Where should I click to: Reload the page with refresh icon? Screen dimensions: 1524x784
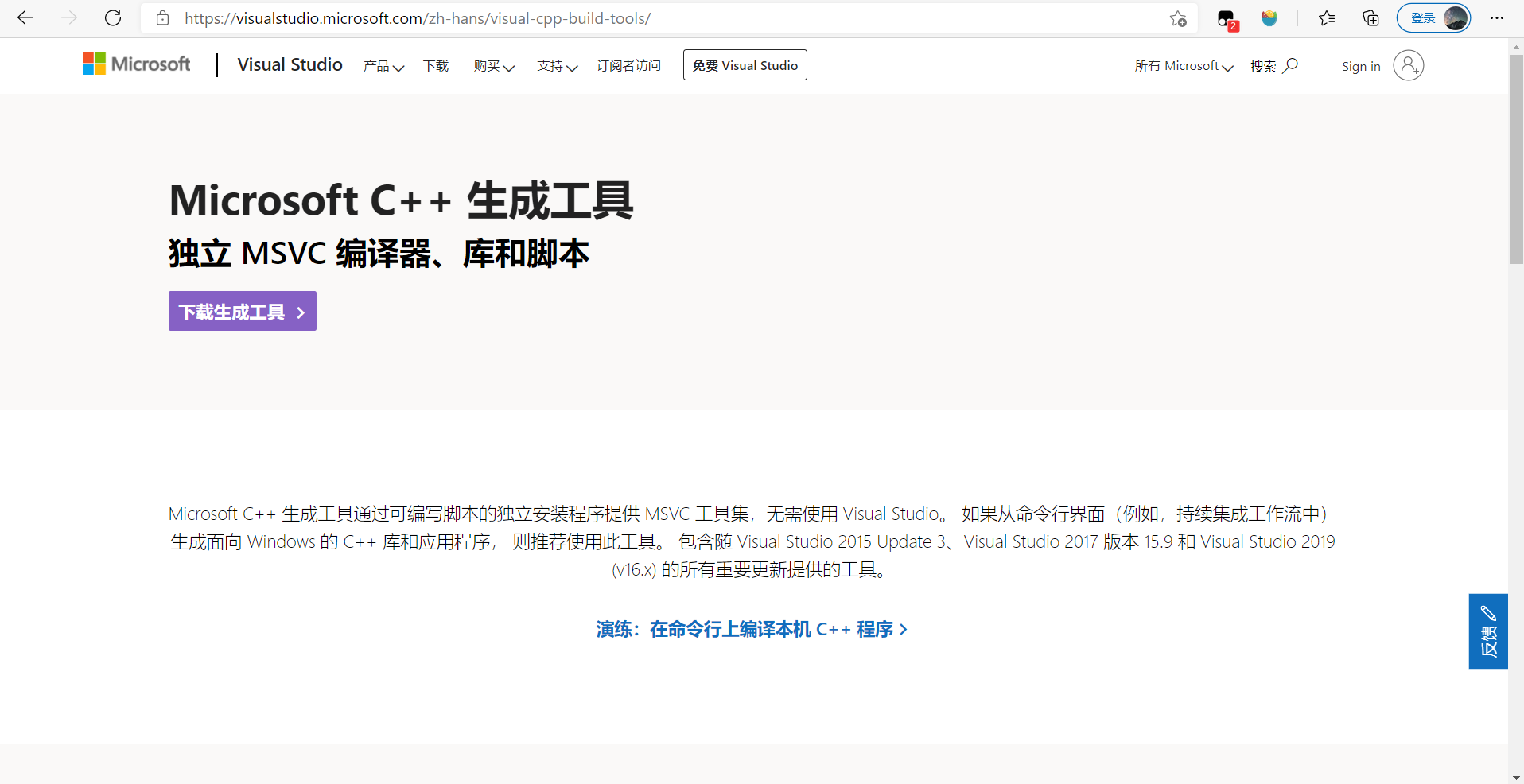tap(113, 17)
